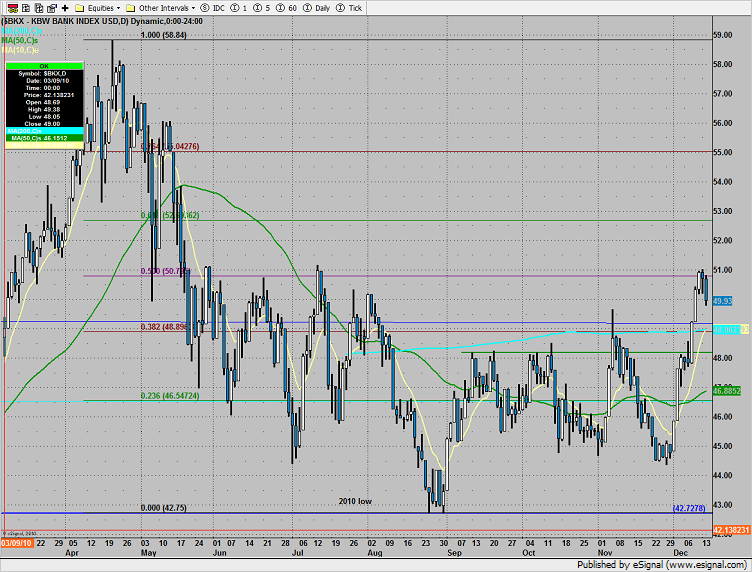Switch to Tick interval

349,8
